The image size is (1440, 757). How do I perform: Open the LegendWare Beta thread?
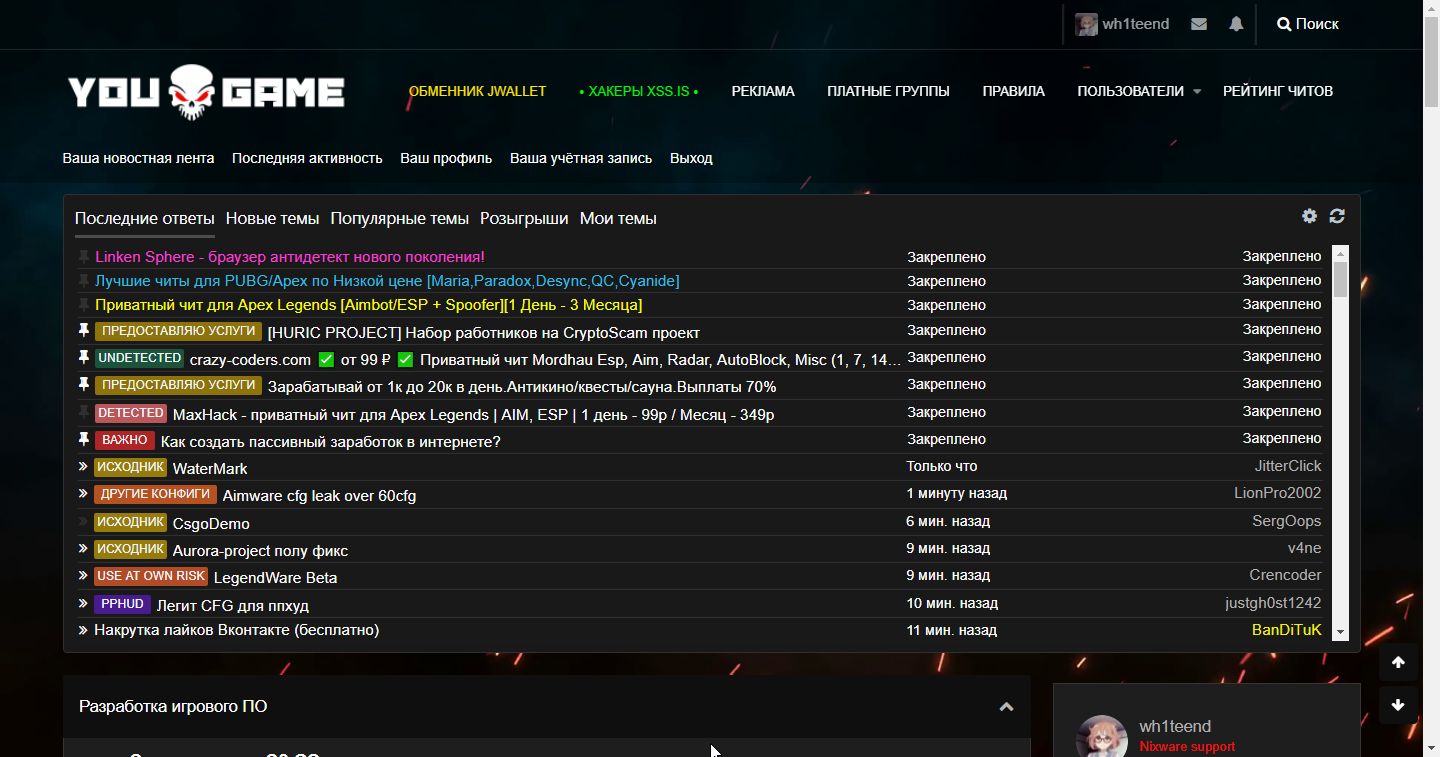(x=275, y=578)
